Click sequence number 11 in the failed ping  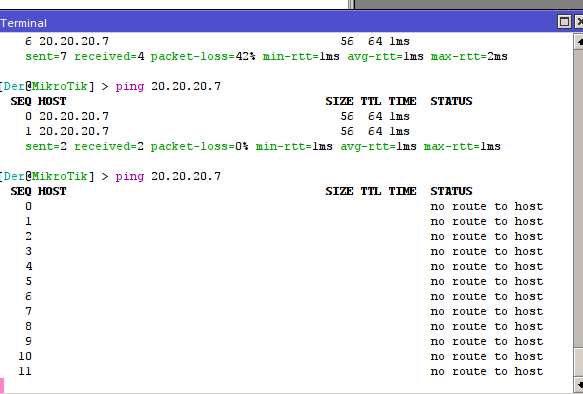click(x=25, y=371)
